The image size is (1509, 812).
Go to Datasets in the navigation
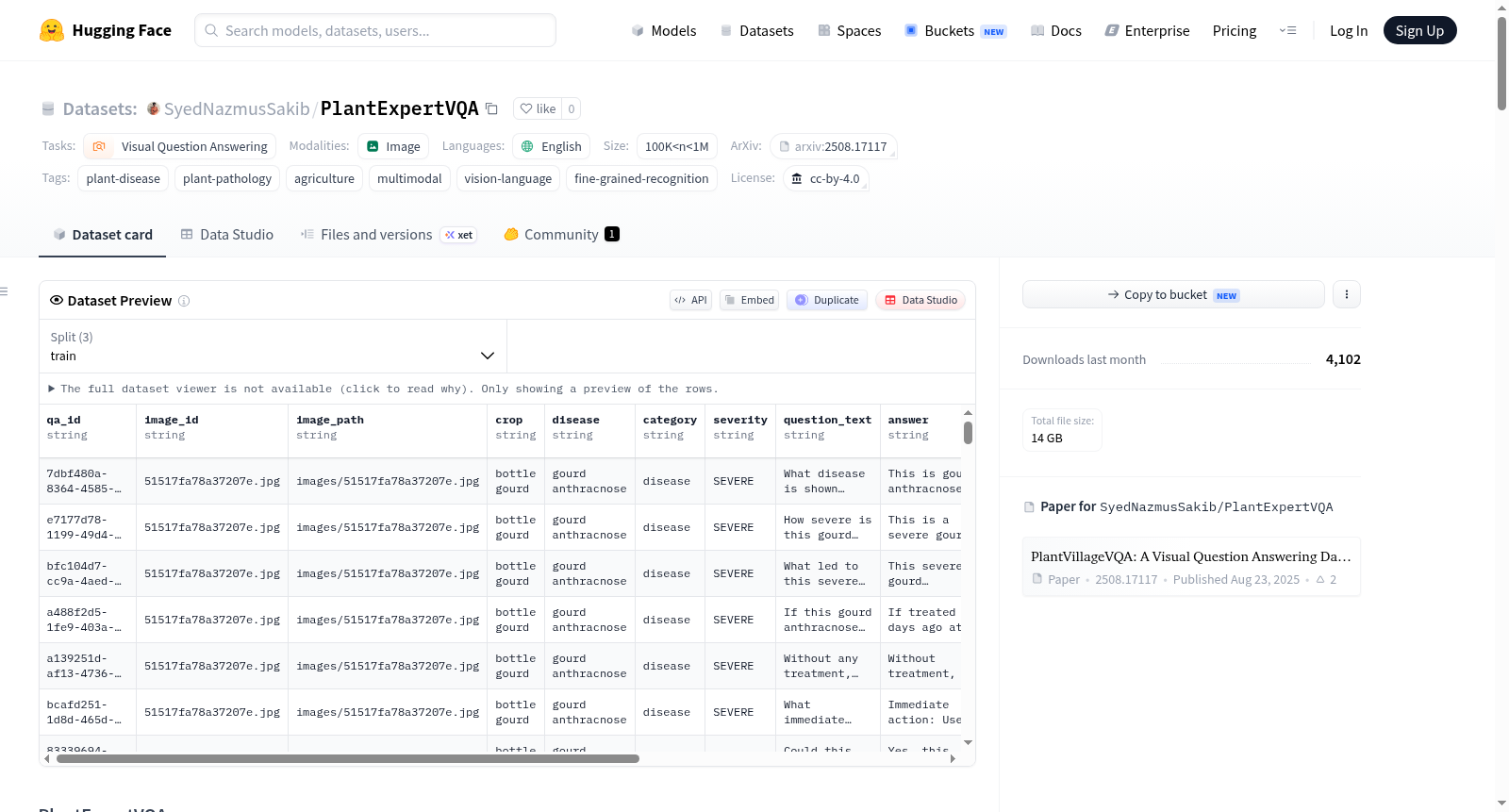click(x=757, y=30)
